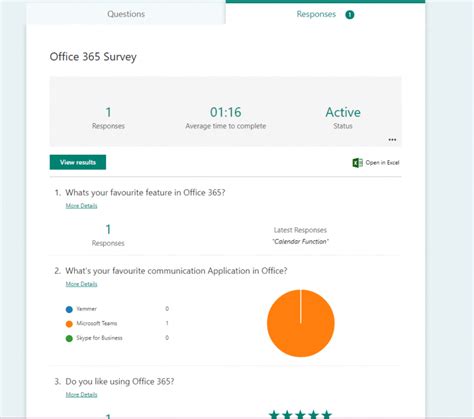Click the Excel icon
The image size is (474, 419).
coord(357,163)
